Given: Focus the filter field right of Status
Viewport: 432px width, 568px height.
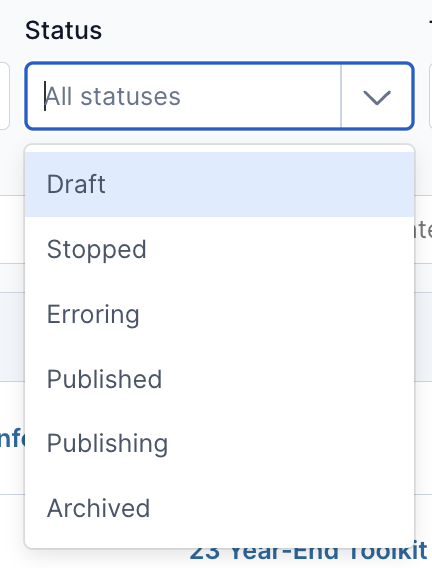Looking at the screenshot, I should [430, 96].
